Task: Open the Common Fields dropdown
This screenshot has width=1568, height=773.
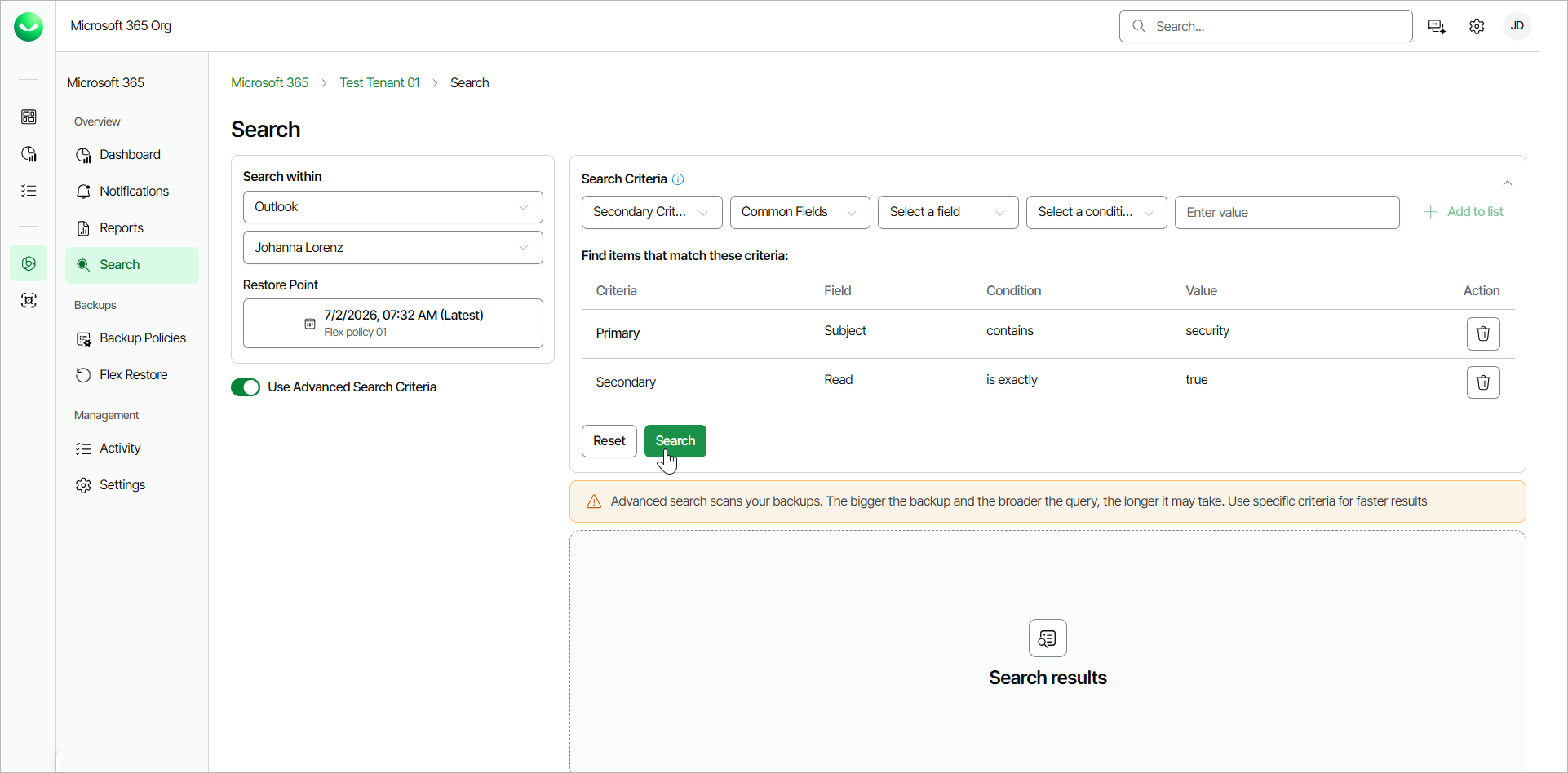Action: tap(800, 212)
